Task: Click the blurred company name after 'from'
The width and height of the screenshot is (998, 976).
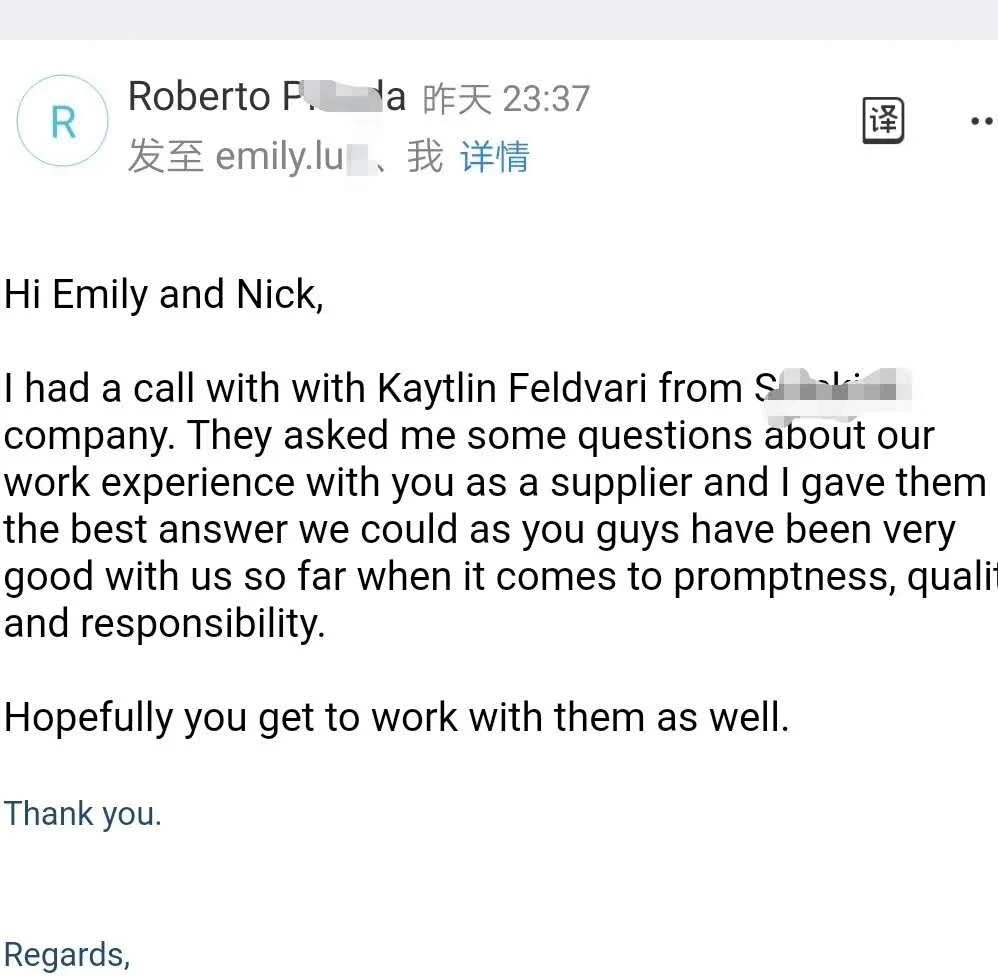Action: tap(833, 388)
